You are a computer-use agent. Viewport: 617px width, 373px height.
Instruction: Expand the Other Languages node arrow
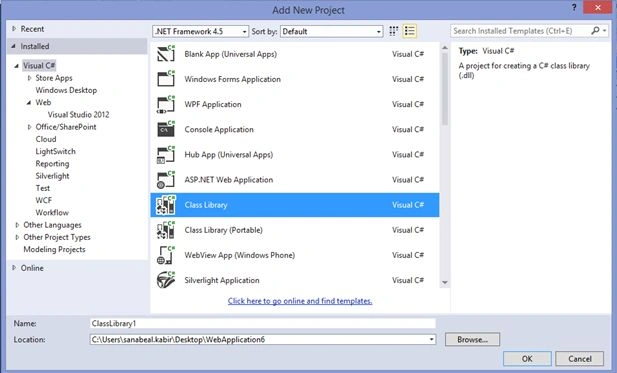(17, 225)
